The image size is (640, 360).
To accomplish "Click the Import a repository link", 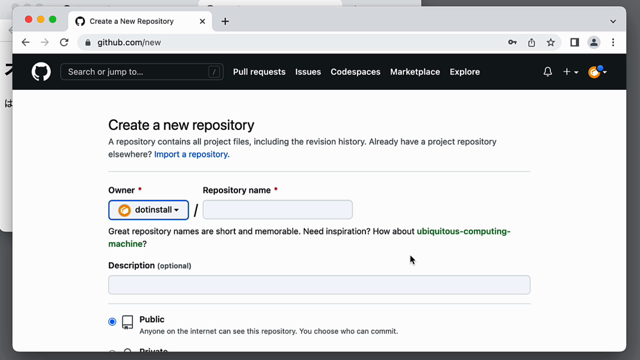I will [192, 154].
